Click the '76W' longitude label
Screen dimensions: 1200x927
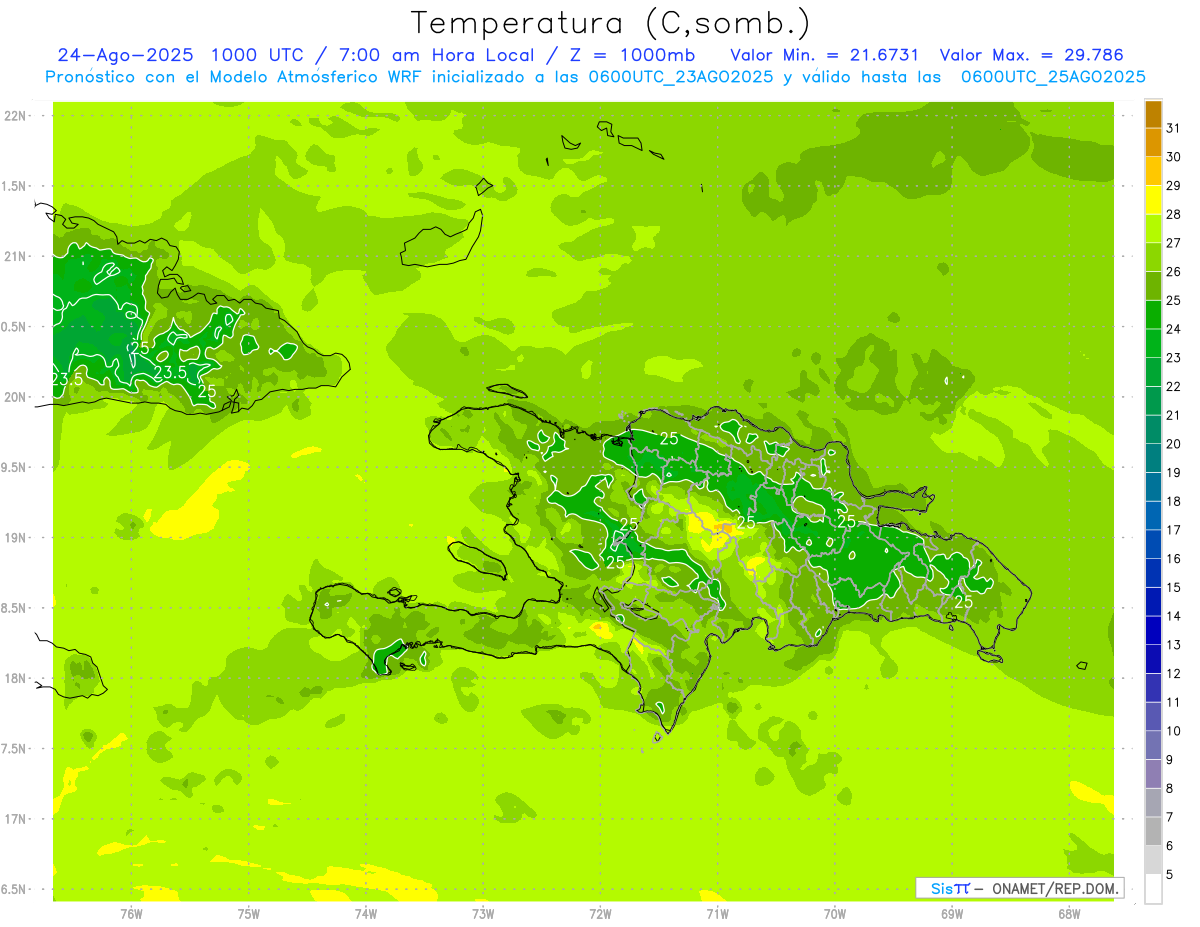(131, 913)
